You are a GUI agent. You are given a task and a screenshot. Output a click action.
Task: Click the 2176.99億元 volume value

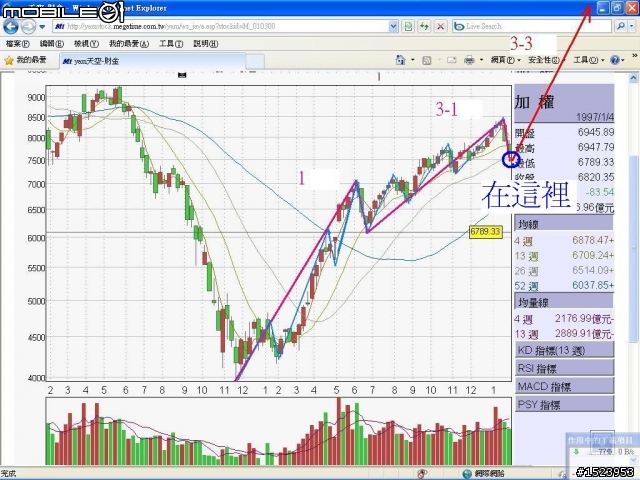[x=584, y=319]
